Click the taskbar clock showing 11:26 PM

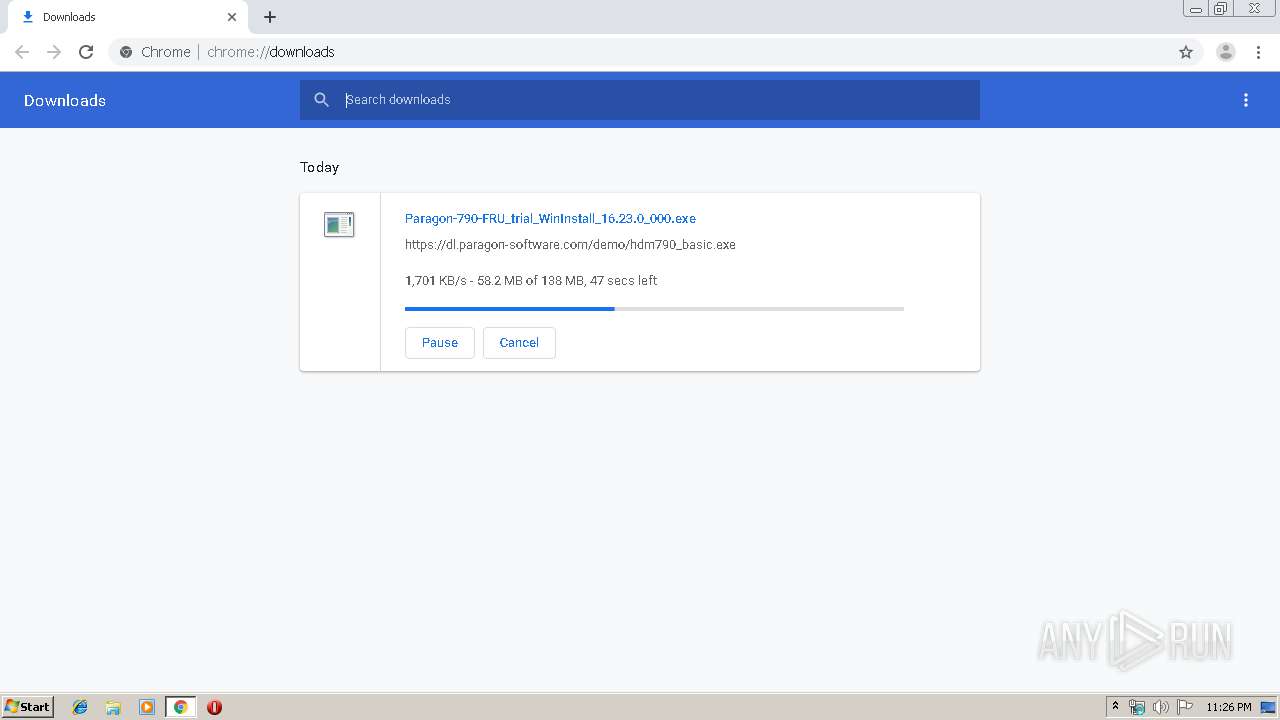pos(1229,707)
